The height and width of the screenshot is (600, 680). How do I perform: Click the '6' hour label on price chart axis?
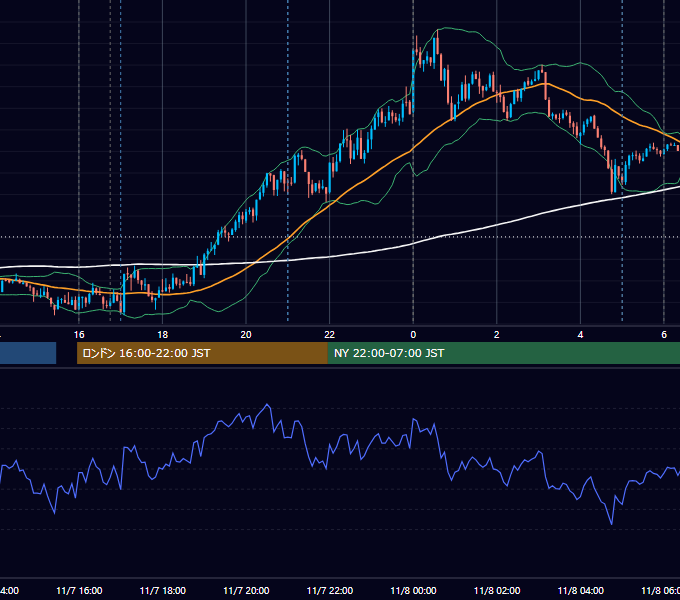[664, 335]
